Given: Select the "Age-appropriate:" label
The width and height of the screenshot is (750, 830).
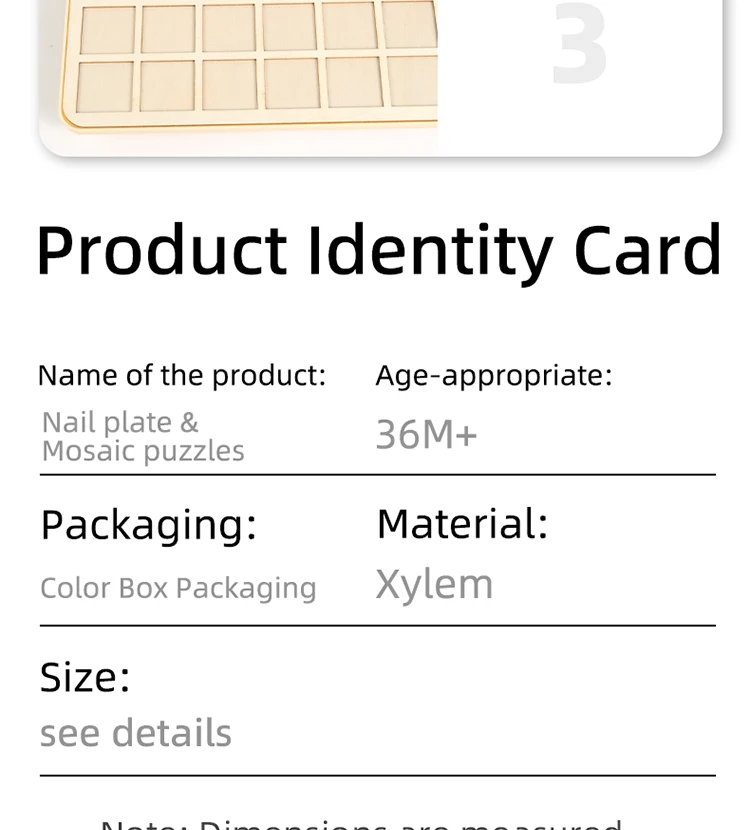Looking at the screenshot, I should point(493,375).
